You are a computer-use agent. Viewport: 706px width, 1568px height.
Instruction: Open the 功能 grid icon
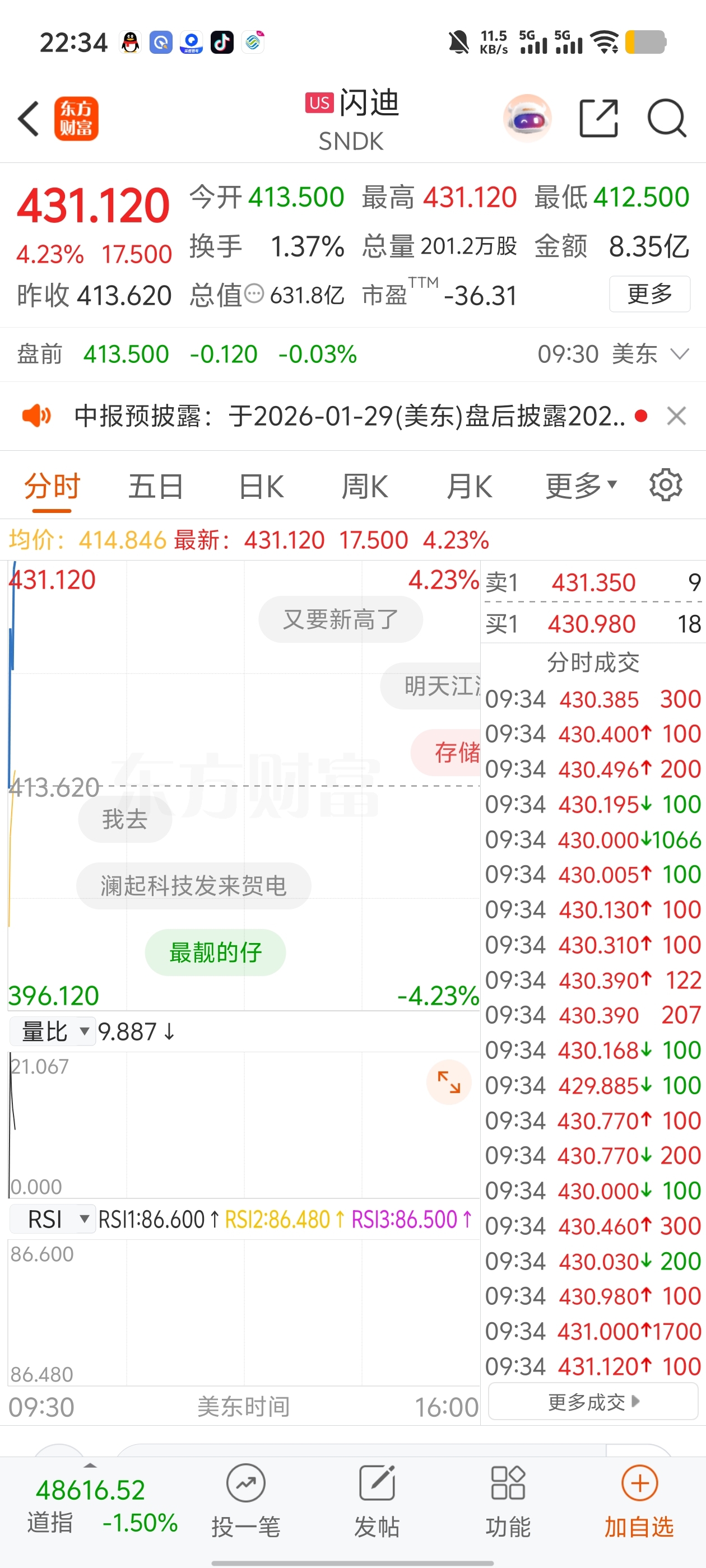click(x=508, y=1483)
